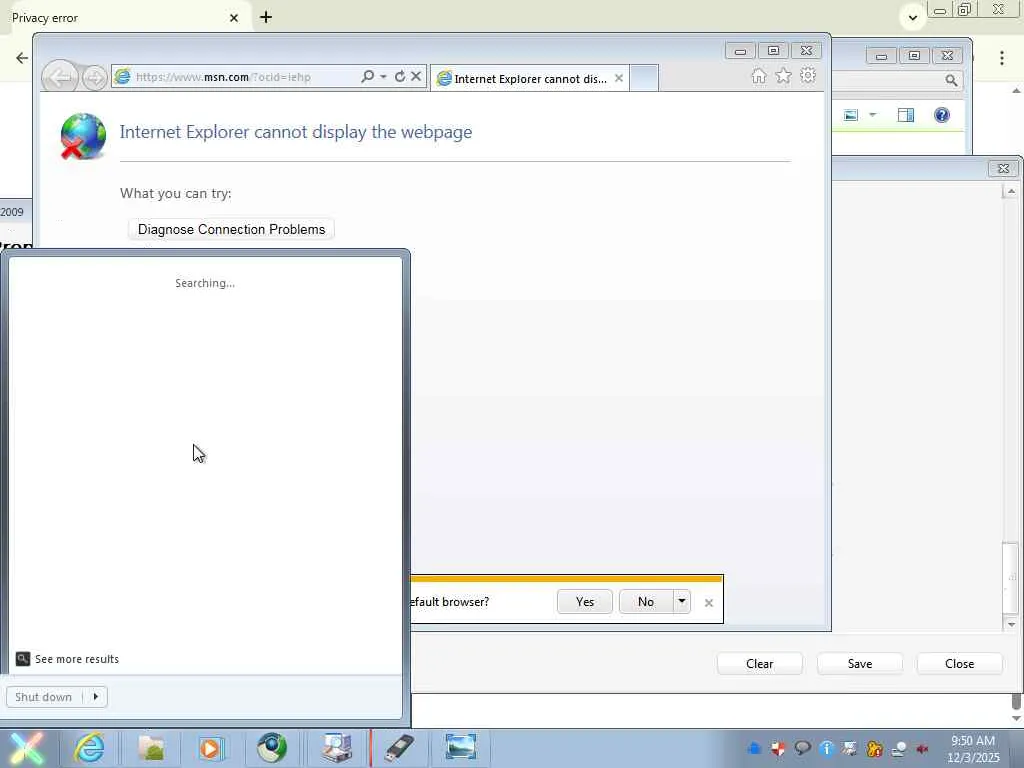Image resolution: width=1024 pixels, height=768 pixels.
Task: Click the Windows Start orb
Action: pos(25,748)
